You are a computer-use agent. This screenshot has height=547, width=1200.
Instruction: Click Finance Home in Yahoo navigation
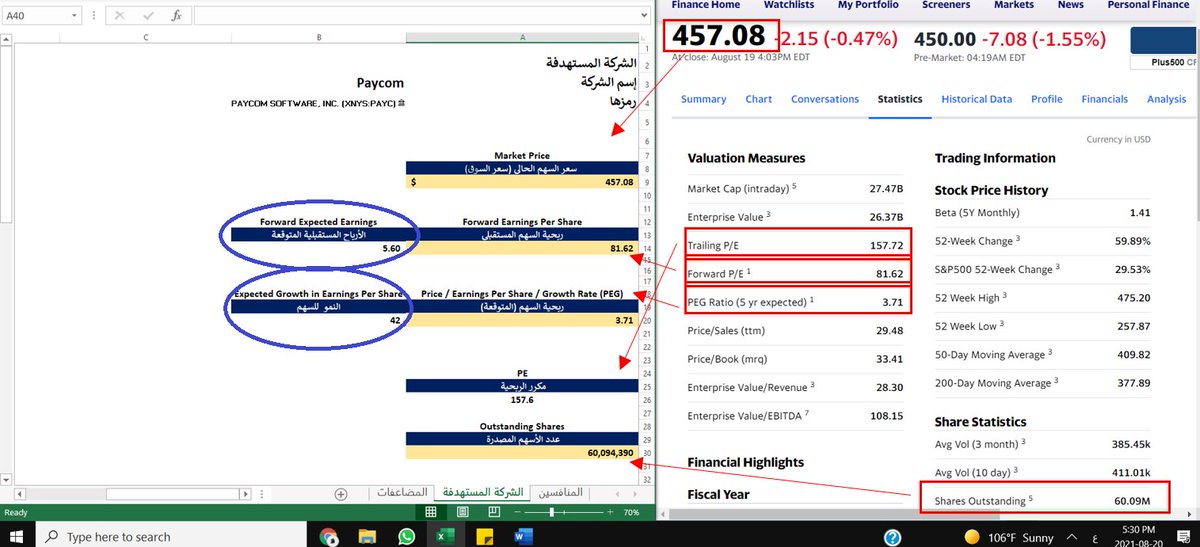coord(706,5)
